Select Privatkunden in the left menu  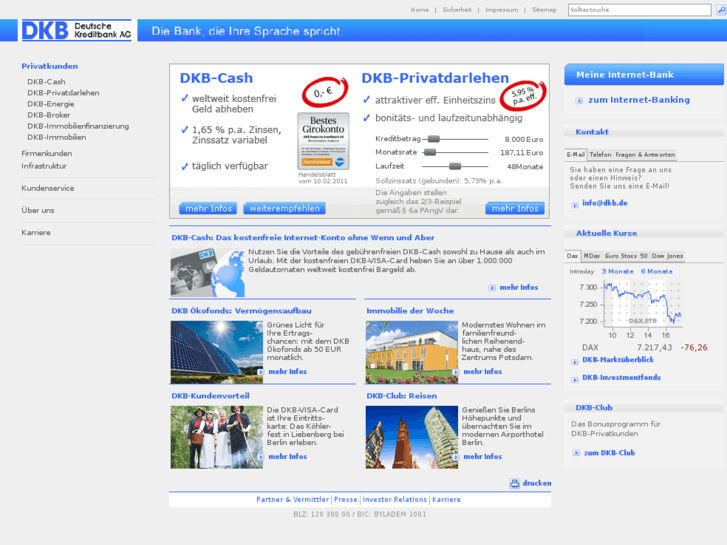(x=50, y=66)
